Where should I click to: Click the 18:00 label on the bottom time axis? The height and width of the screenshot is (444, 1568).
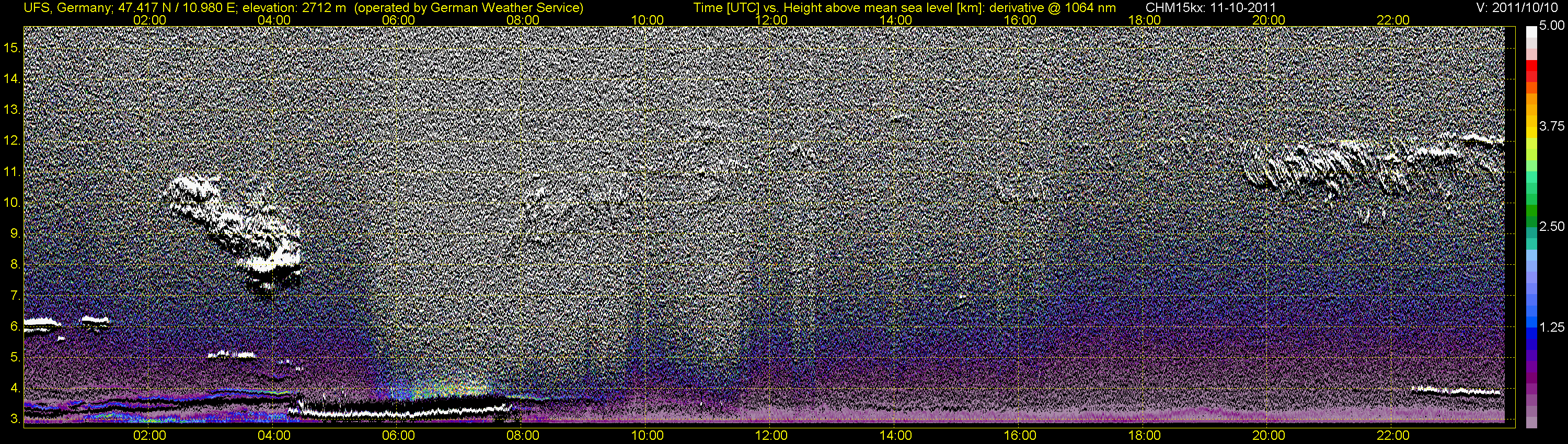(x=1144, y=436)
